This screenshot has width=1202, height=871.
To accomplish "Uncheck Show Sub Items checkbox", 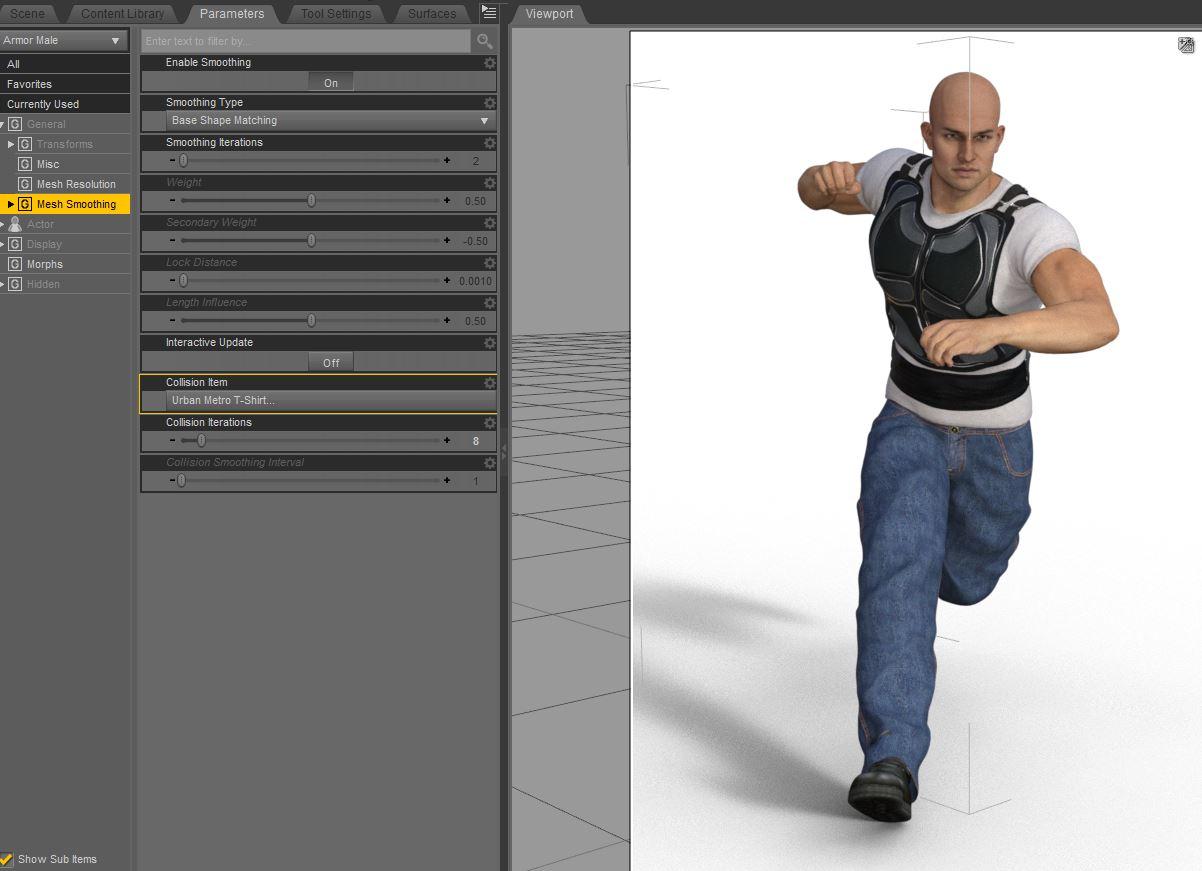I will 7,859.
